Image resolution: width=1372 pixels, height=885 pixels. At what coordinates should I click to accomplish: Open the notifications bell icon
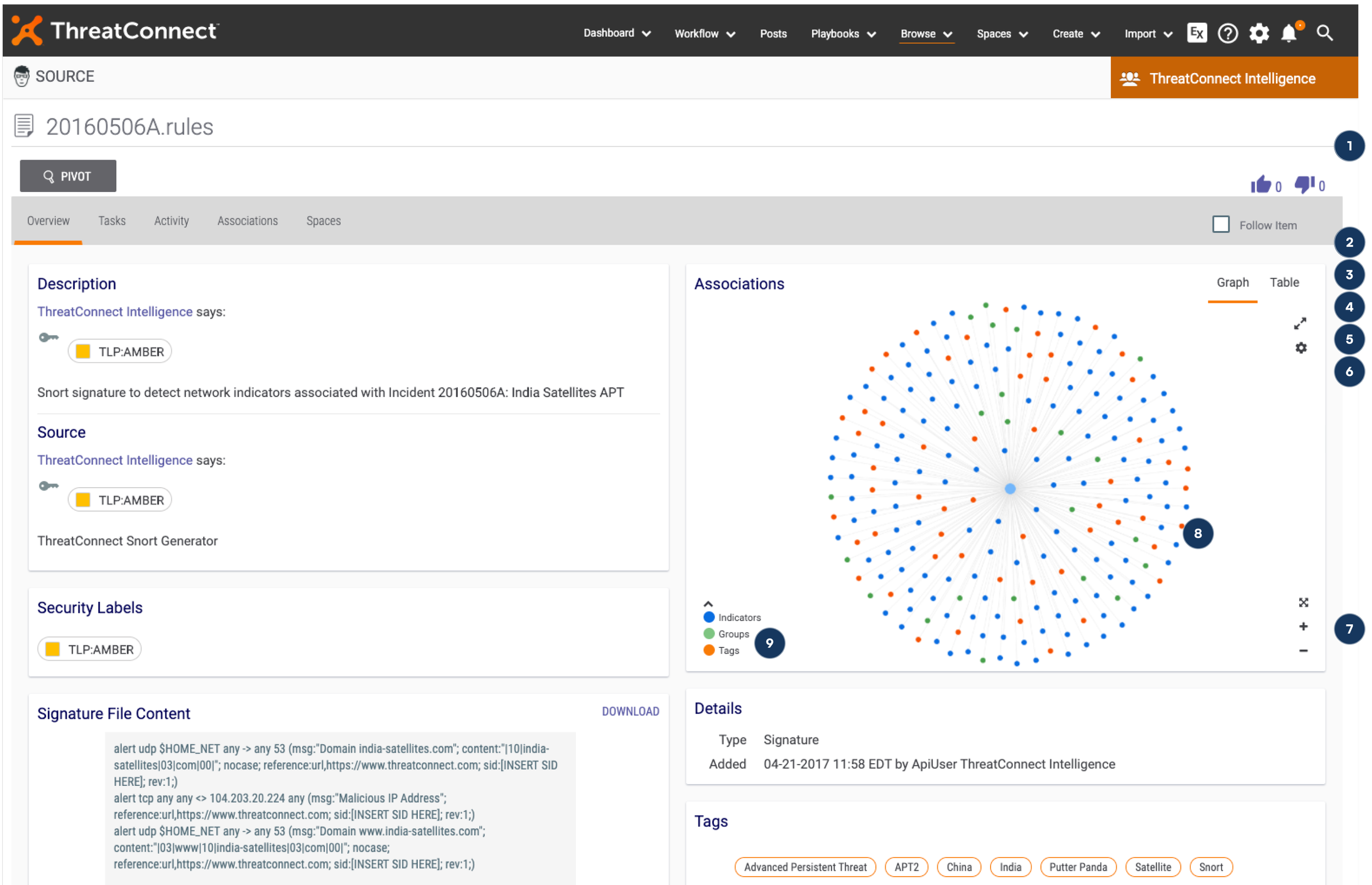1289,33
